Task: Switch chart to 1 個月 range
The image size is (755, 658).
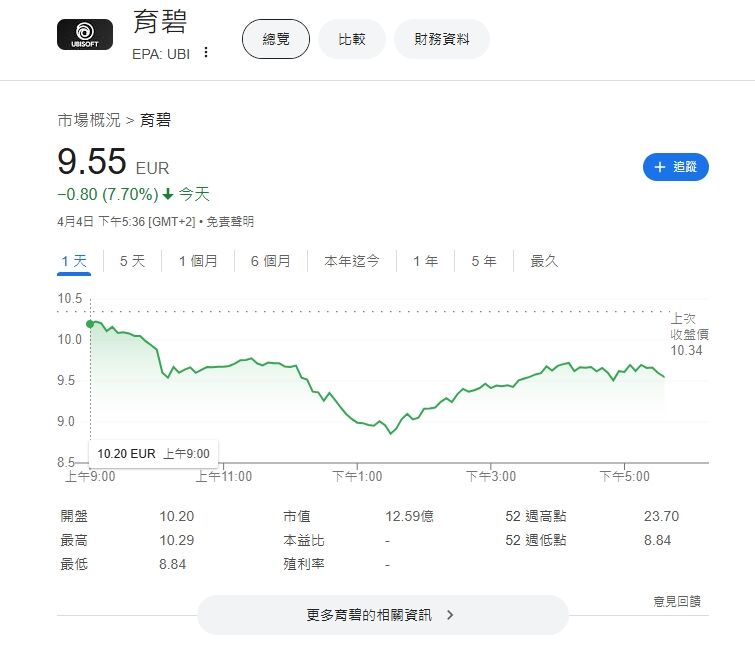Action: click(x=198, y=261)
